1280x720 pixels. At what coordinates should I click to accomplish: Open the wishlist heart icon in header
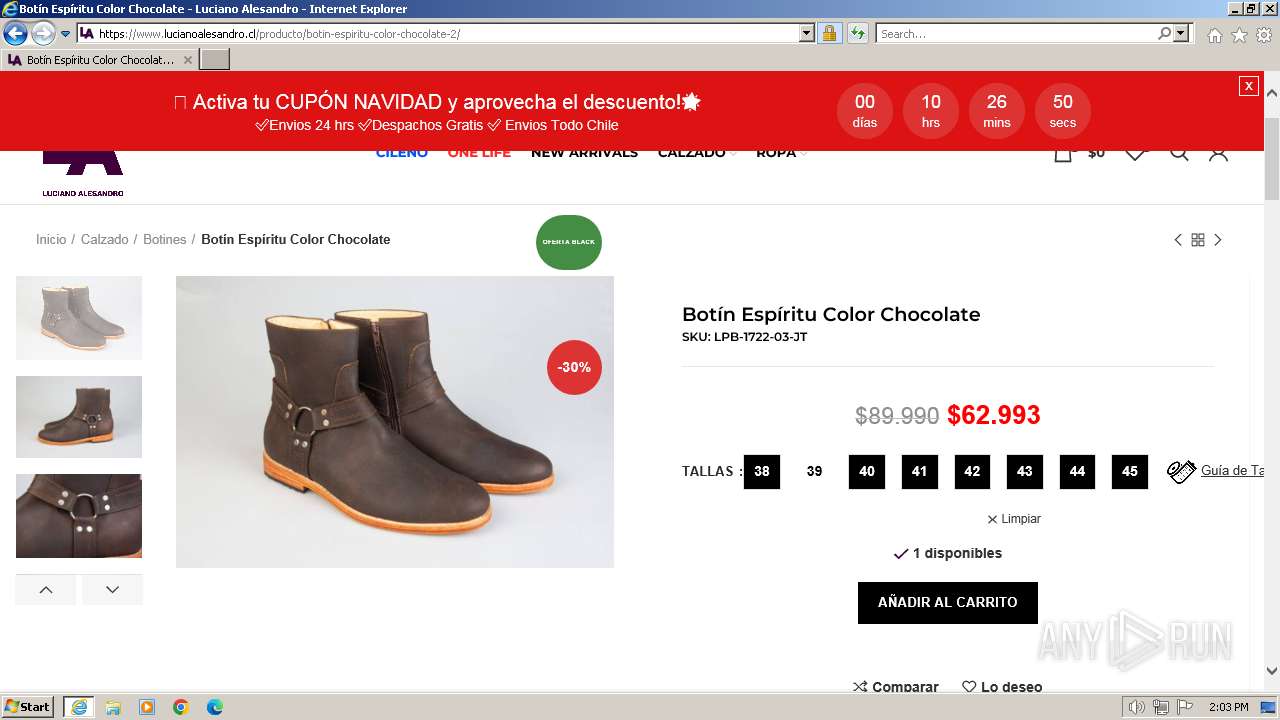point(1135,153)
